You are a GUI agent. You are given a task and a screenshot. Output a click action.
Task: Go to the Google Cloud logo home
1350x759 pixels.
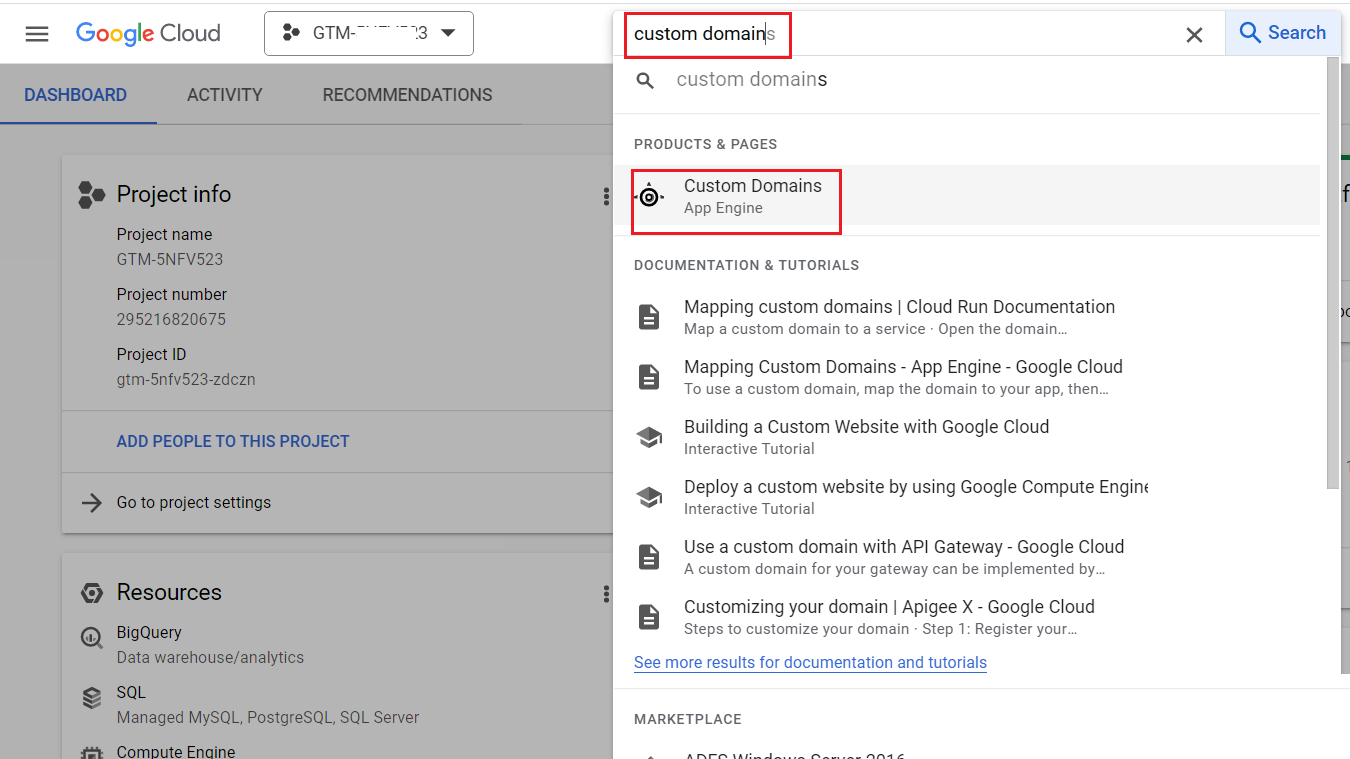pyautogui.click(x=148, y=33)
